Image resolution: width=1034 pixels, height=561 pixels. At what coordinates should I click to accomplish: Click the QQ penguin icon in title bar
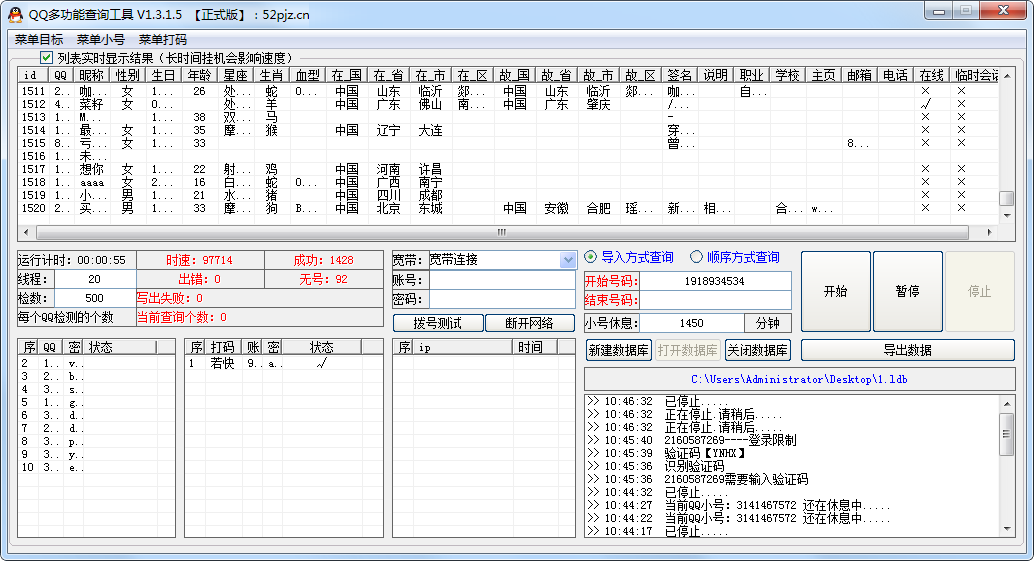(15, 14)
